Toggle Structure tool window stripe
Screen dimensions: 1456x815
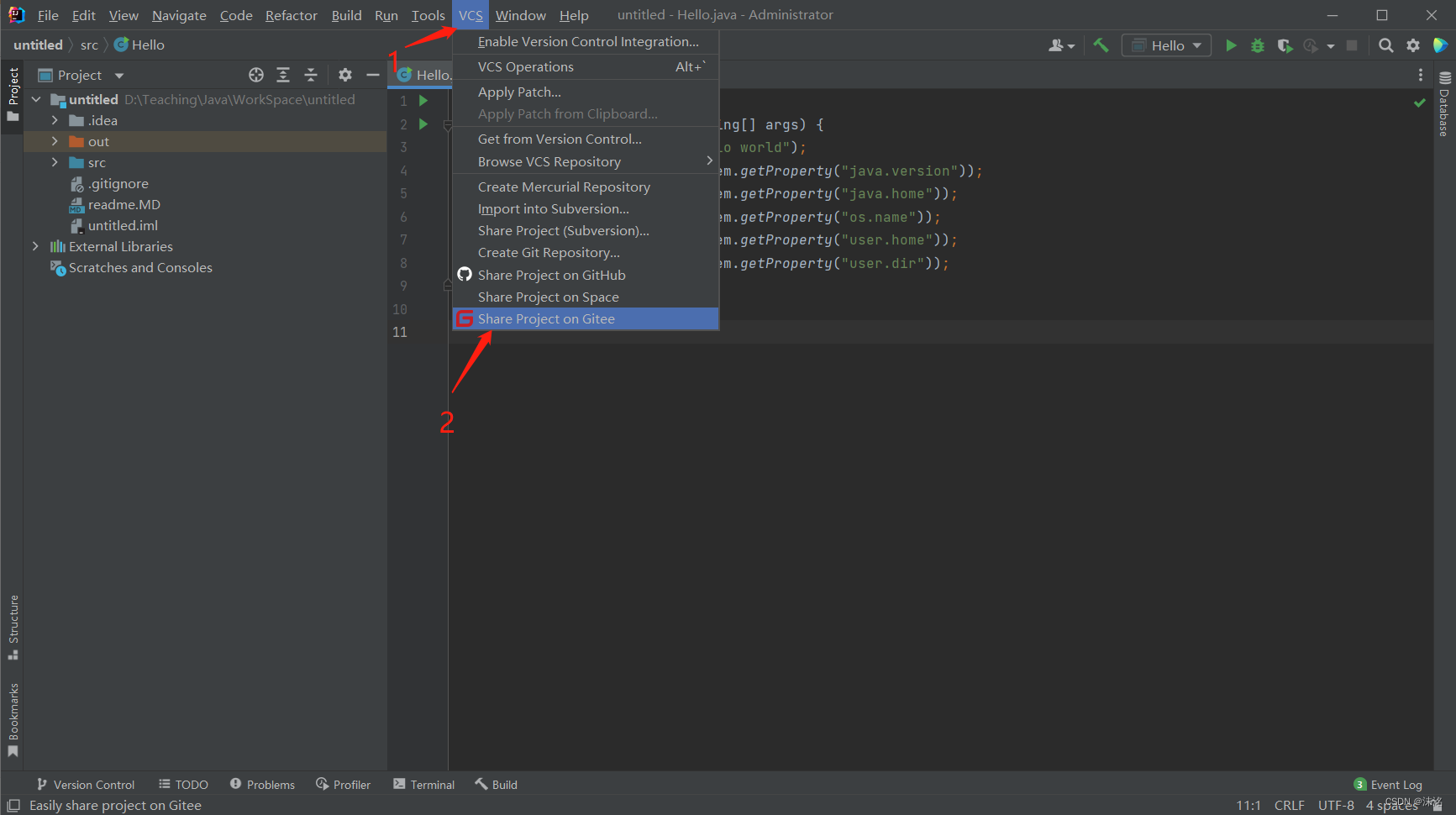(13, 628)
